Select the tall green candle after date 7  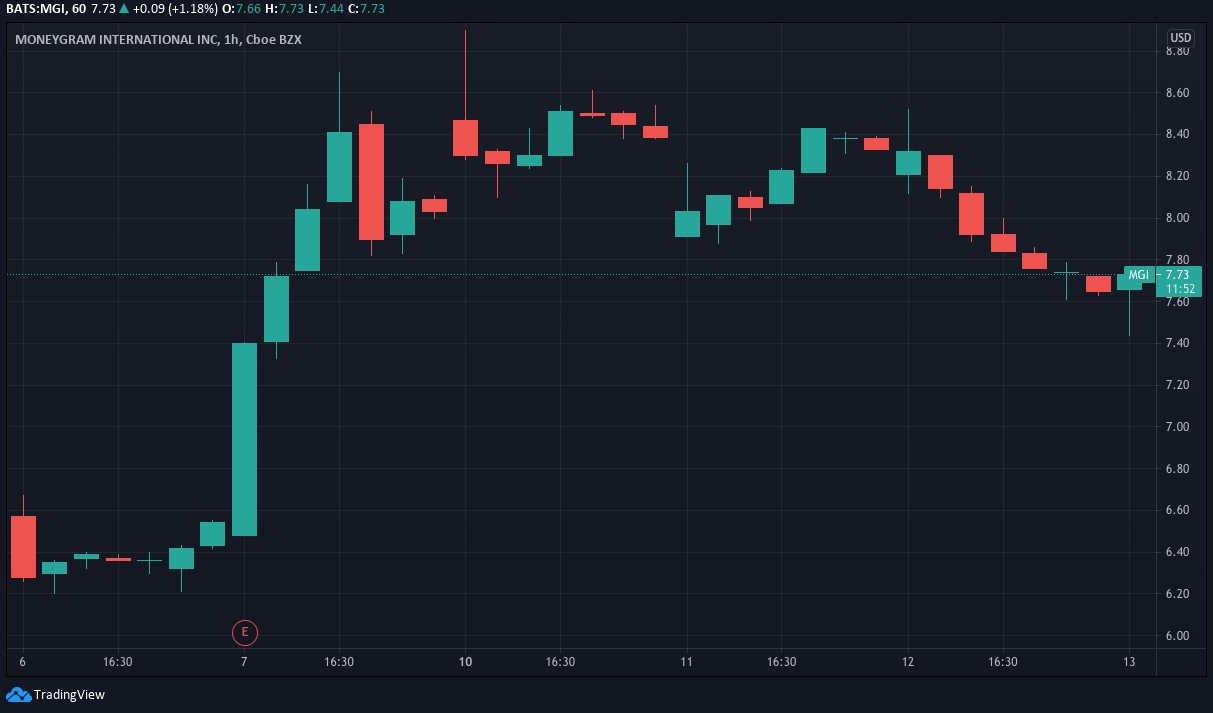point(244,439)
